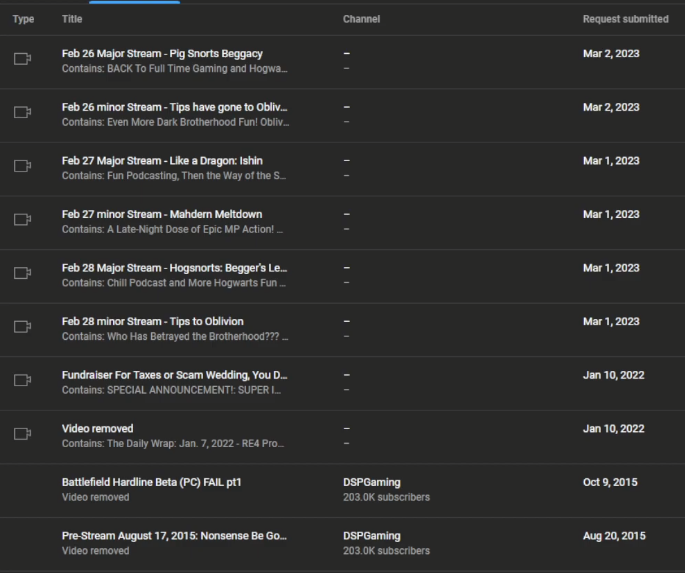
Task: Click the Aug 20, 2015 request date
Action: [x=614, y=536]
